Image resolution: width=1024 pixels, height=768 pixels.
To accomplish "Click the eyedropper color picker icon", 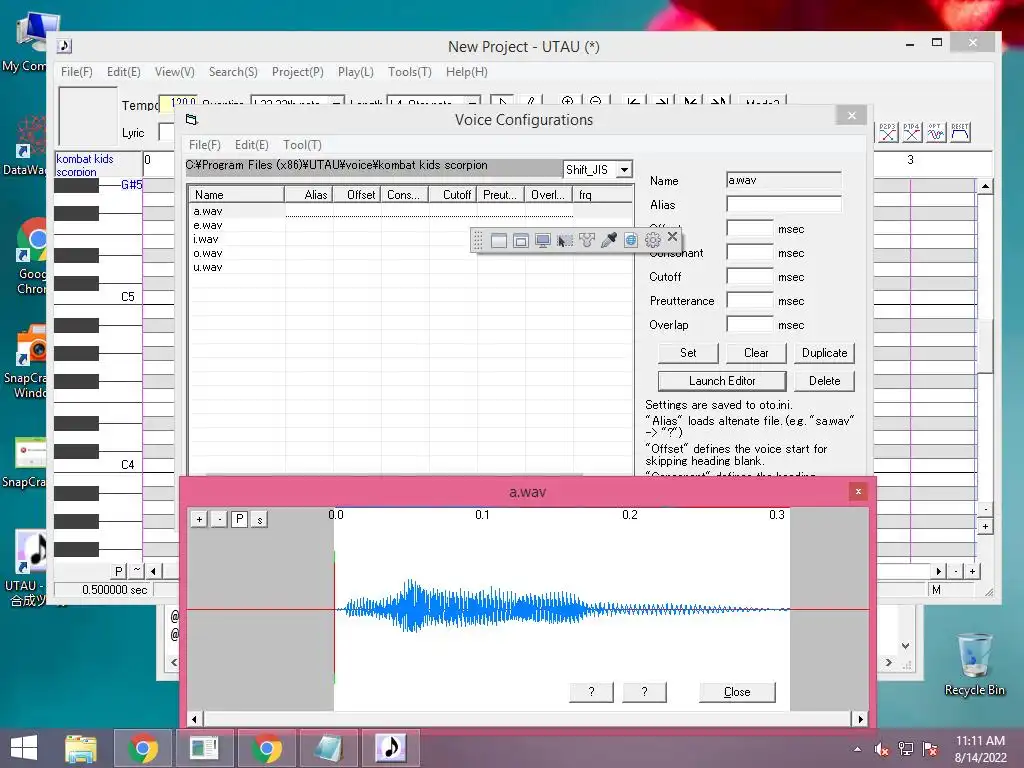I will point(609,240).
